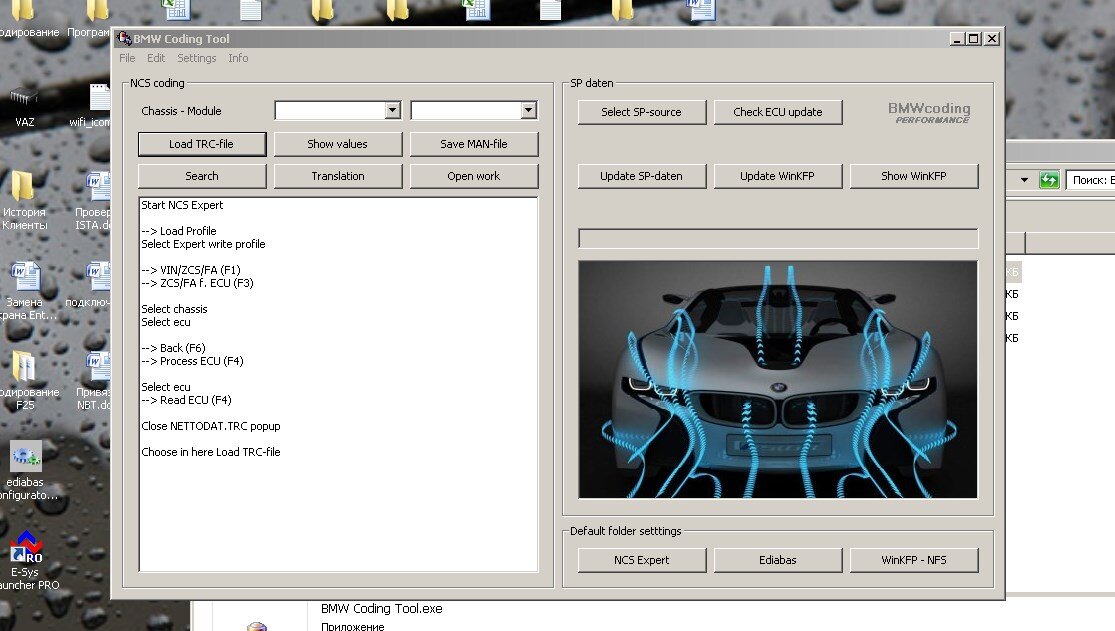1115x631 pixels.
Task: Minimize the BMW Coding Tool window
Action: [x=957, y=38]
